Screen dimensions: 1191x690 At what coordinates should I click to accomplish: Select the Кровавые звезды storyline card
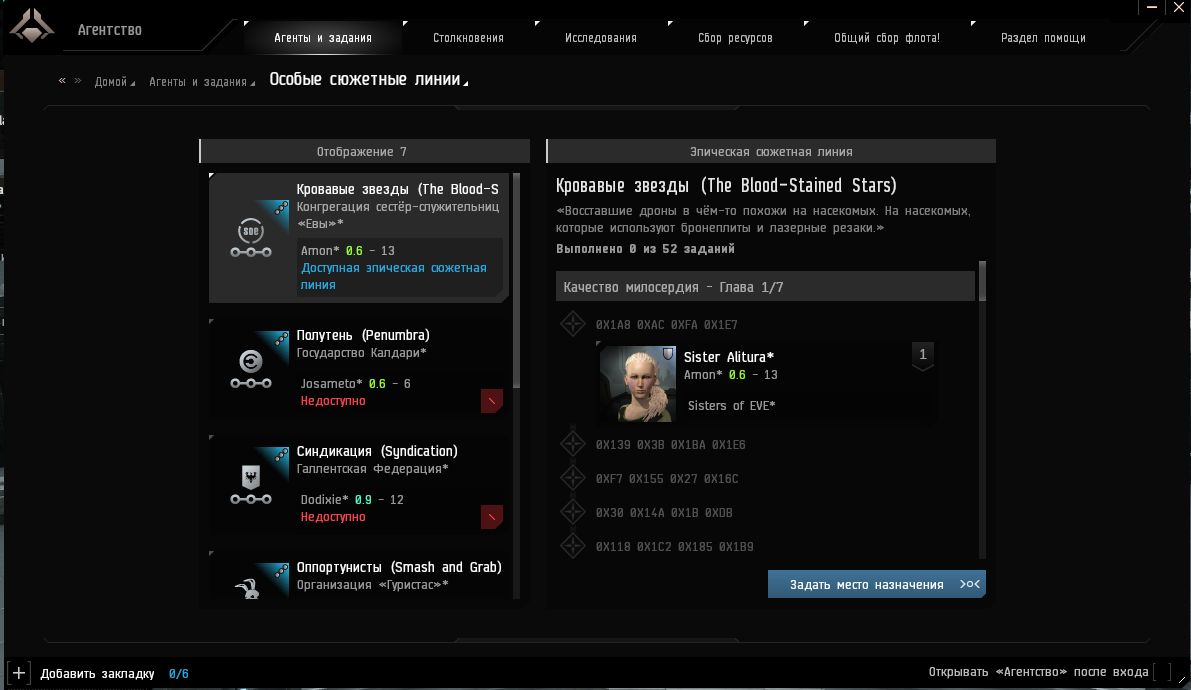click(x=359, y=238)
